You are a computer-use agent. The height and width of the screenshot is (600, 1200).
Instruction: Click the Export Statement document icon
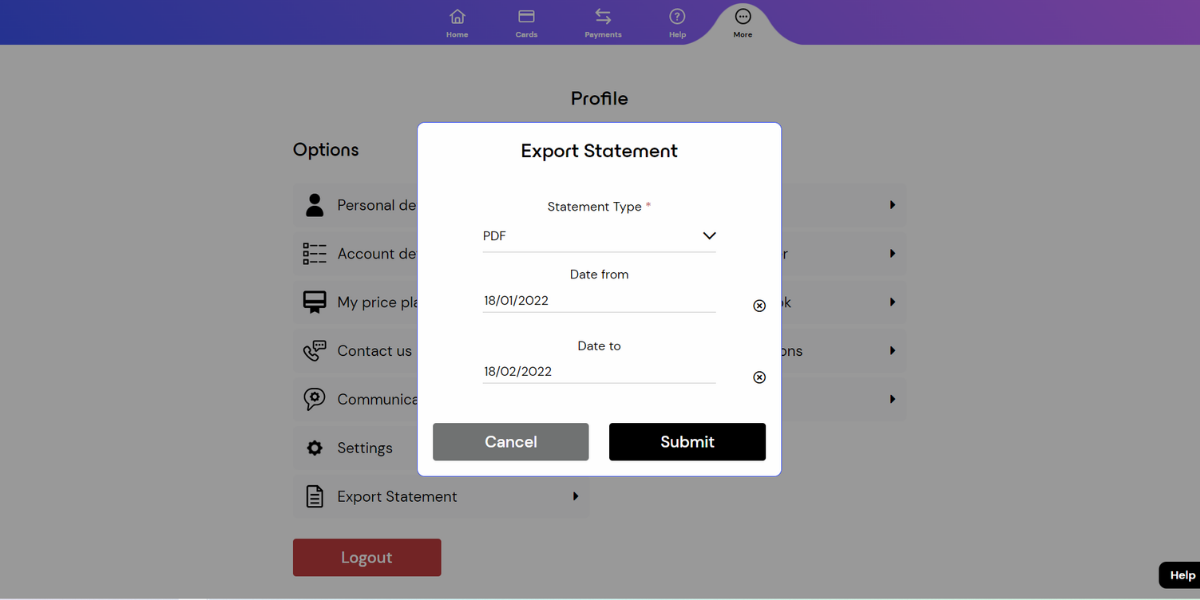315,496
